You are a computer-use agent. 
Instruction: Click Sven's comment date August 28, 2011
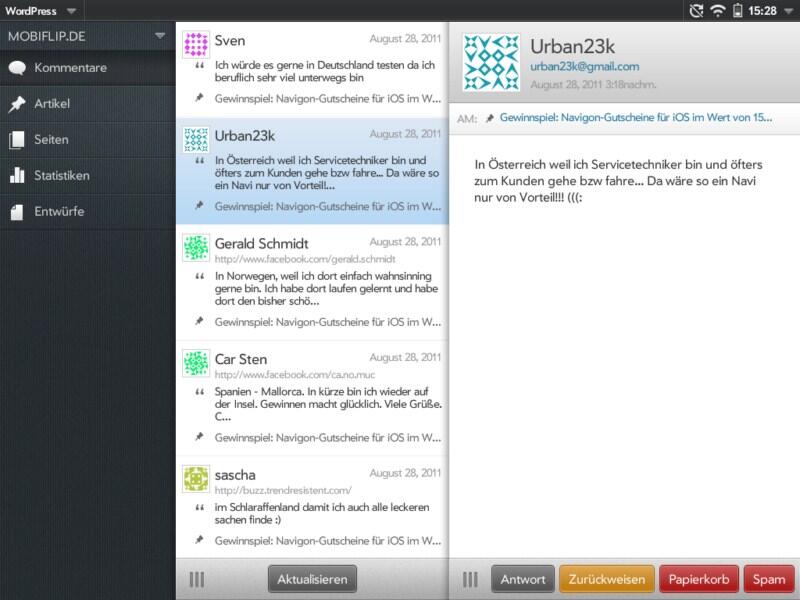pos(405,39)
